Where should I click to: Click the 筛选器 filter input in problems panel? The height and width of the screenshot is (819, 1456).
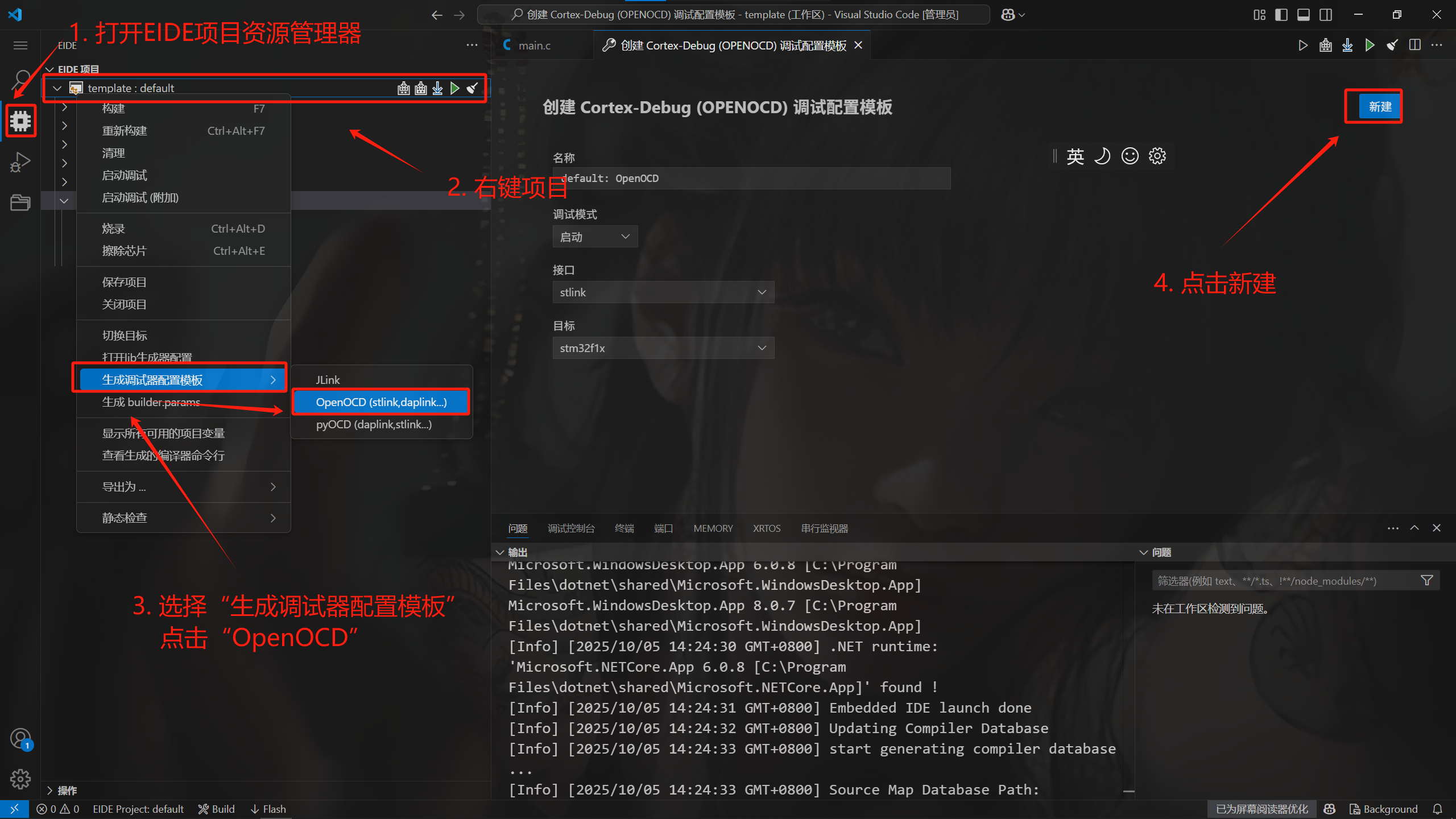pyautogui.click(x=1285, y=580)
